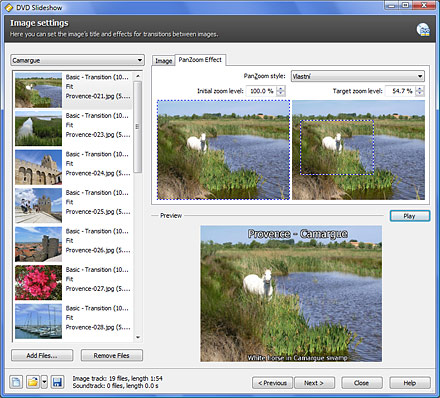The width and height of the screenshot is (440, 398).
Task: Click the Open project folder icon
Action: [x=33, y=382]
